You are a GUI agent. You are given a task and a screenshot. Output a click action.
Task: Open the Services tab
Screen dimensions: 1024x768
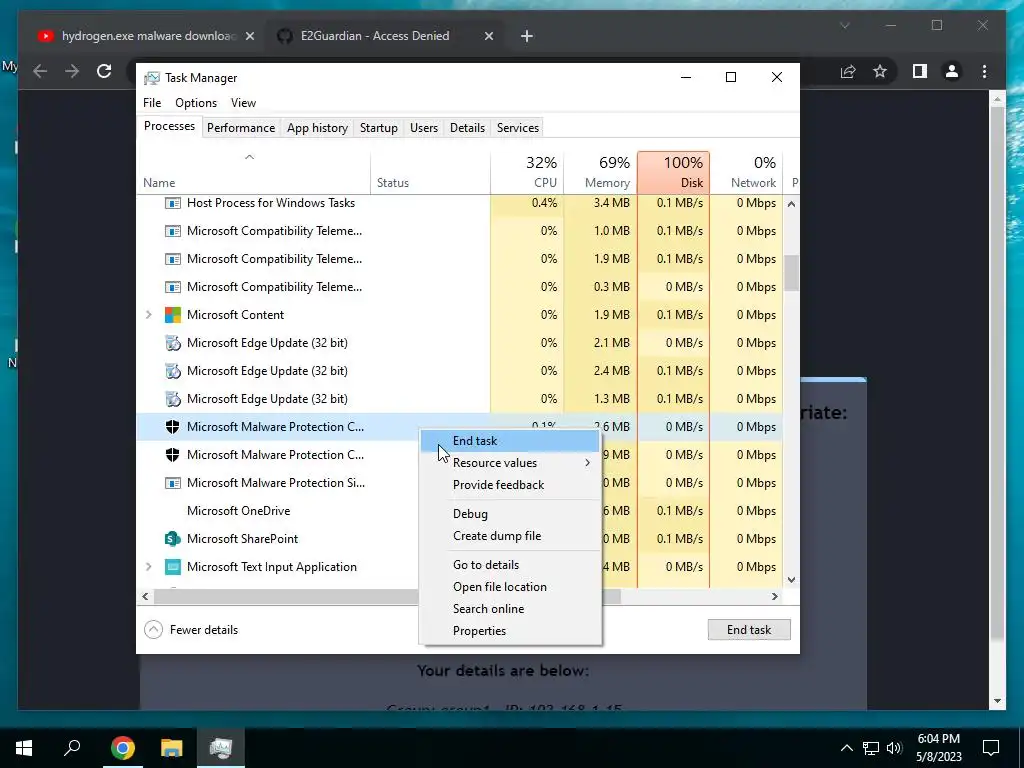click(x=518, y=128)
